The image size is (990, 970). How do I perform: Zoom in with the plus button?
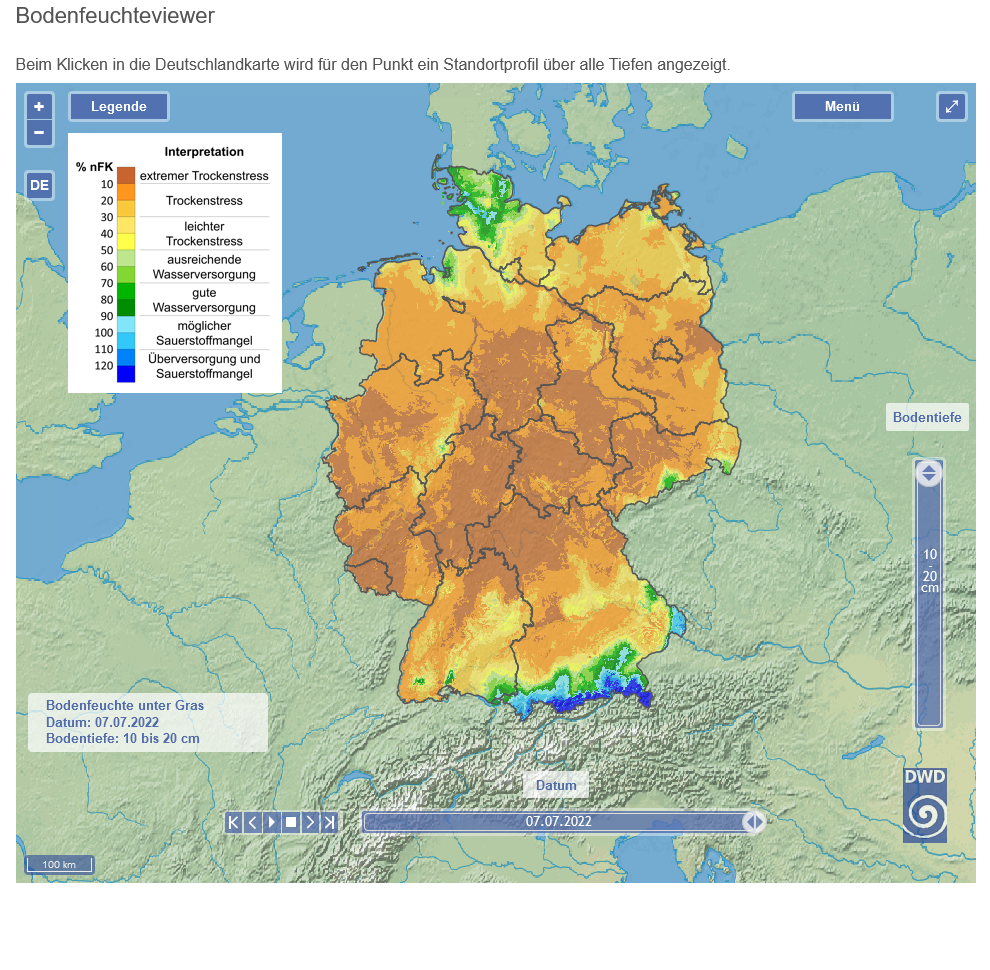(39, 106)
